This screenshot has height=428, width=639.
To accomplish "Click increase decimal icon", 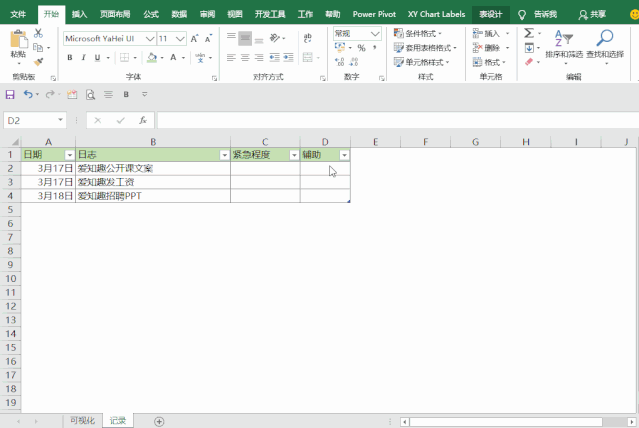I will pos(339,62).
